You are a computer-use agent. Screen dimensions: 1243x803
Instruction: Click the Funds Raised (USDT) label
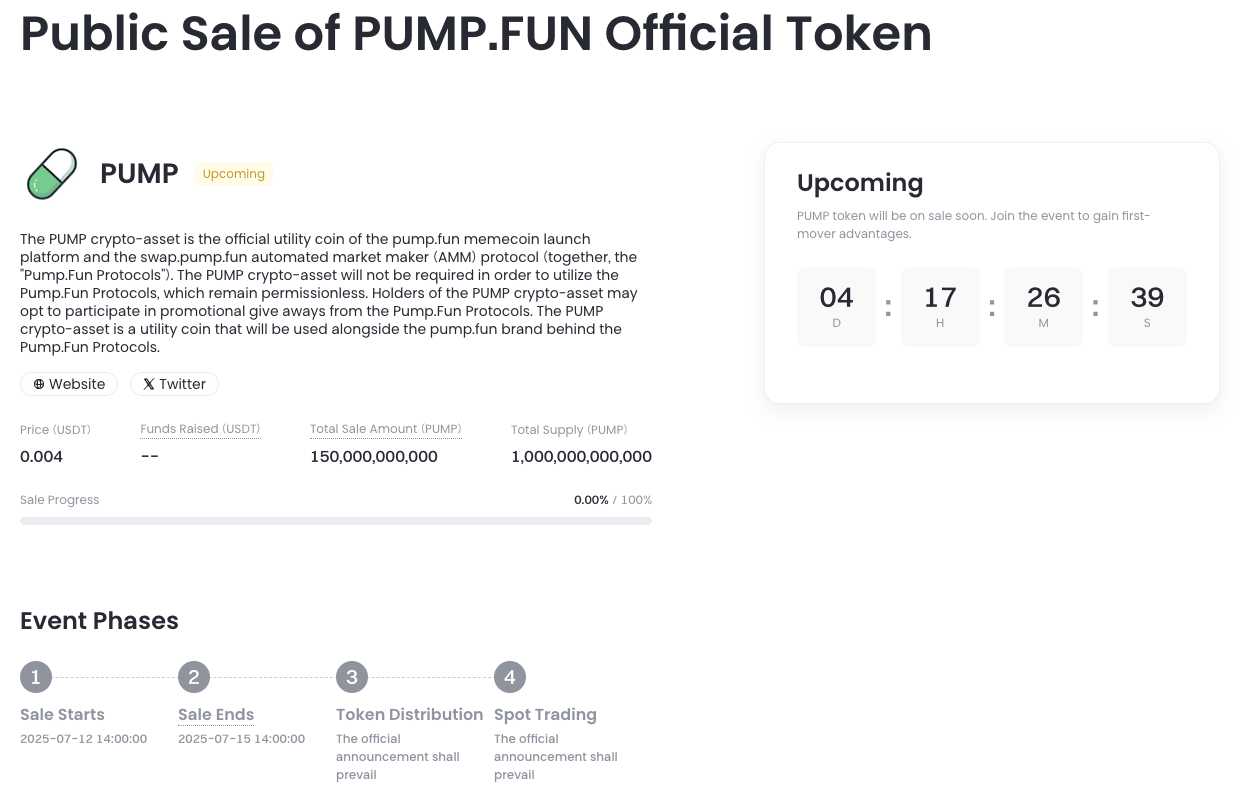[x=200, y=429]
